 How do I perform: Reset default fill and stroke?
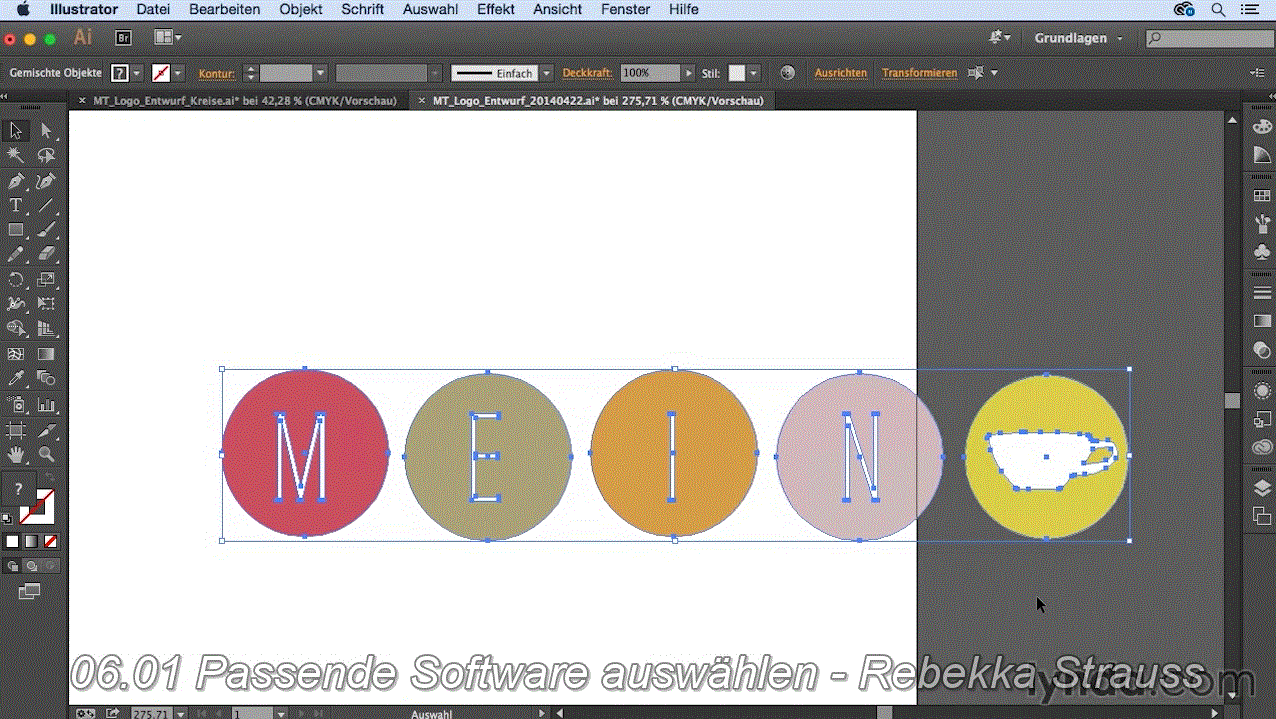point(7,518)
